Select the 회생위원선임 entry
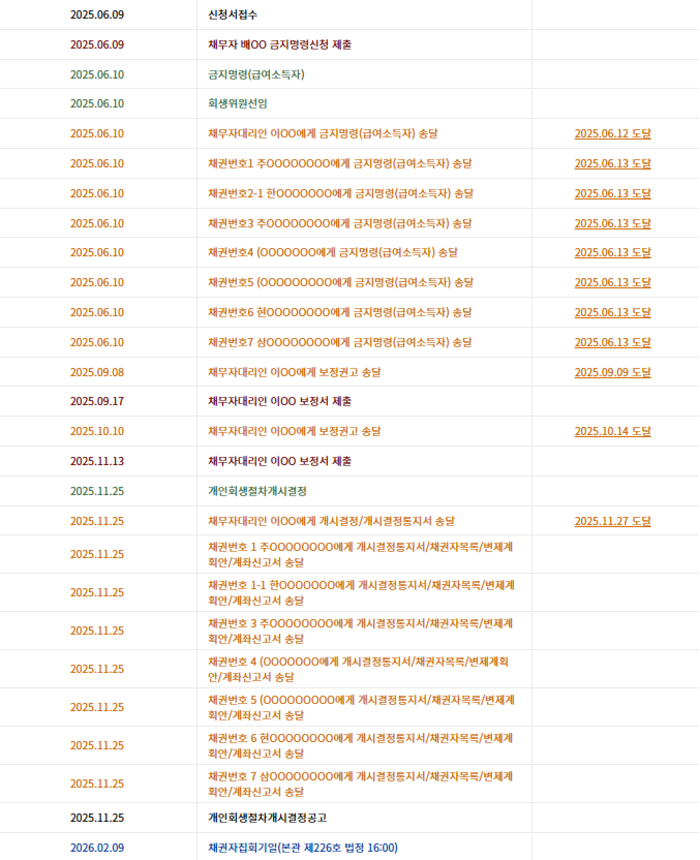This screenshot has height=860, width=700. pos(238,104)
